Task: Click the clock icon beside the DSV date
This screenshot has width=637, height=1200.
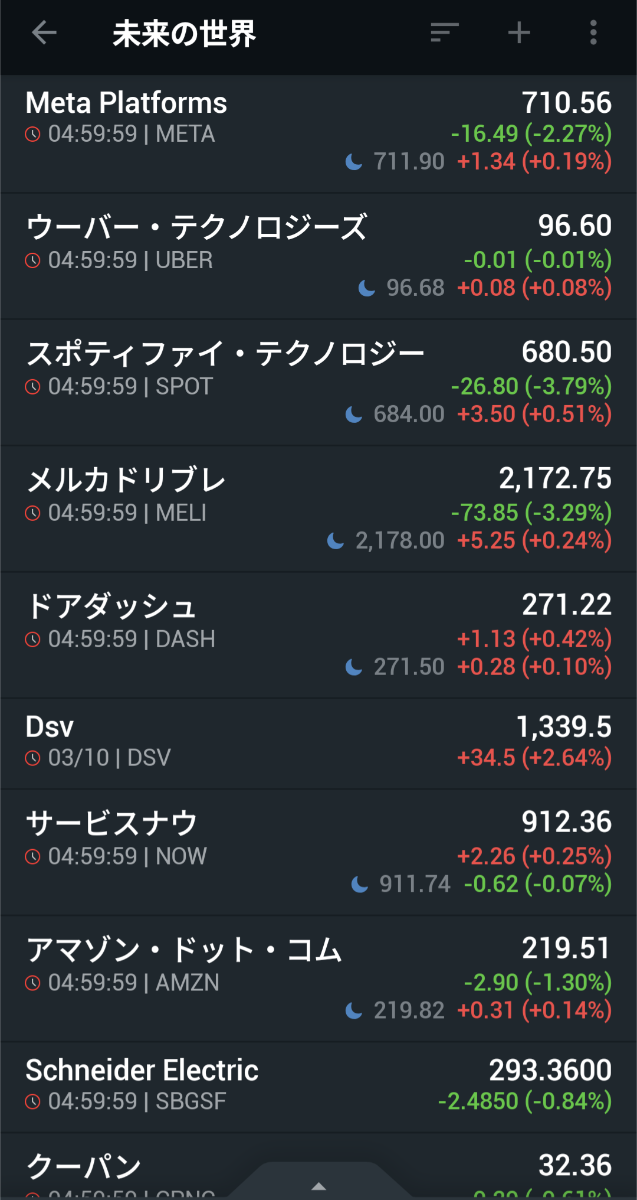Action: [33, 758]
